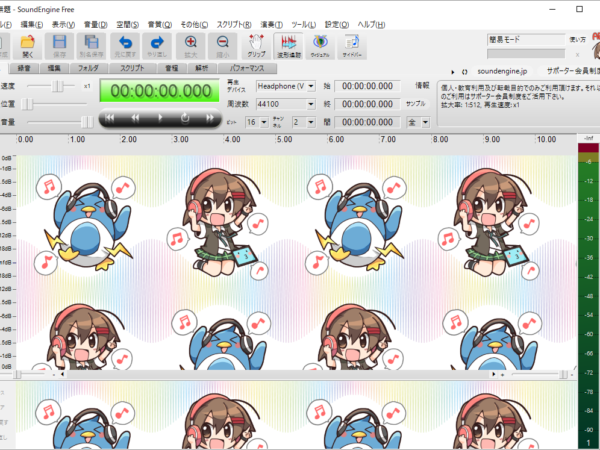The image size is (600, 450).
Task: Expand the 44100 frequency dropdown
Action: pos(311,104)
